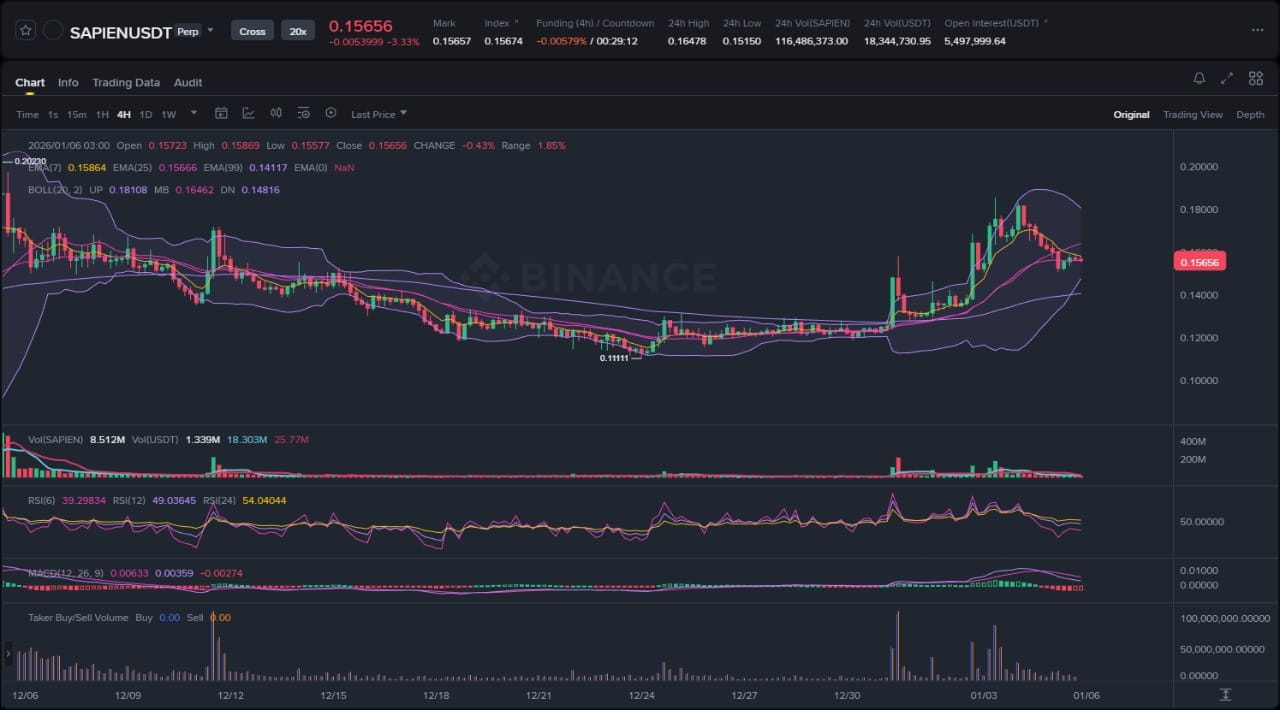Image resolution: width=1280 pixels, height=710 pixels.
Task: Open the SAPIENUSDT pair selector dropdown arrow
Action: [210, 30]
